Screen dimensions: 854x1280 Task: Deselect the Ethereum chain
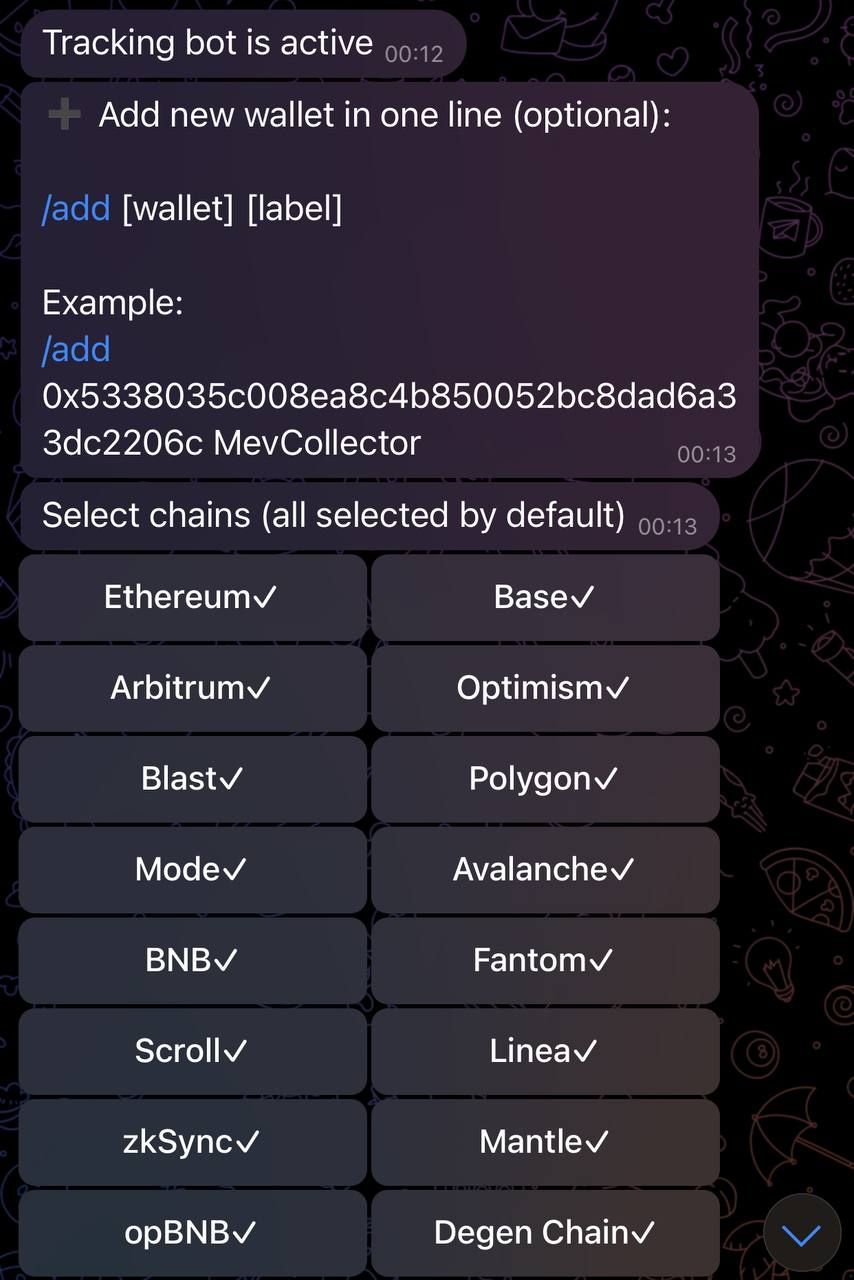[x=191, y=596]
